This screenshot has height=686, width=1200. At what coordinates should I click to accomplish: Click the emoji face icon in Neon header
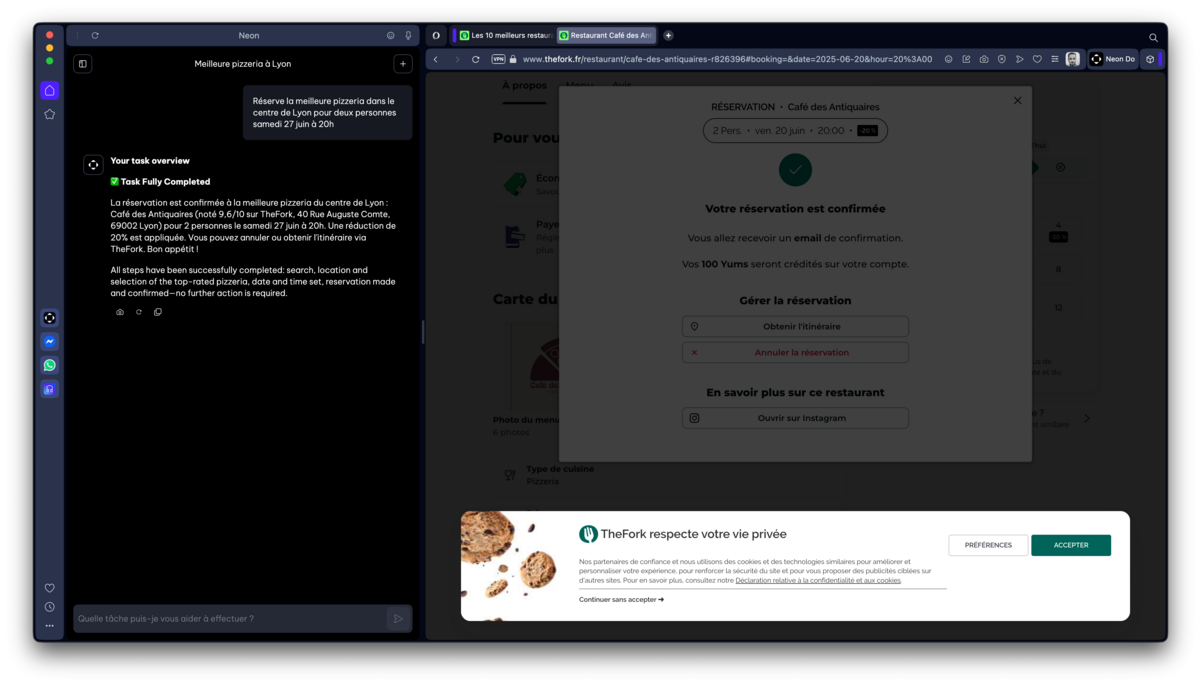(x=390, y=35)
